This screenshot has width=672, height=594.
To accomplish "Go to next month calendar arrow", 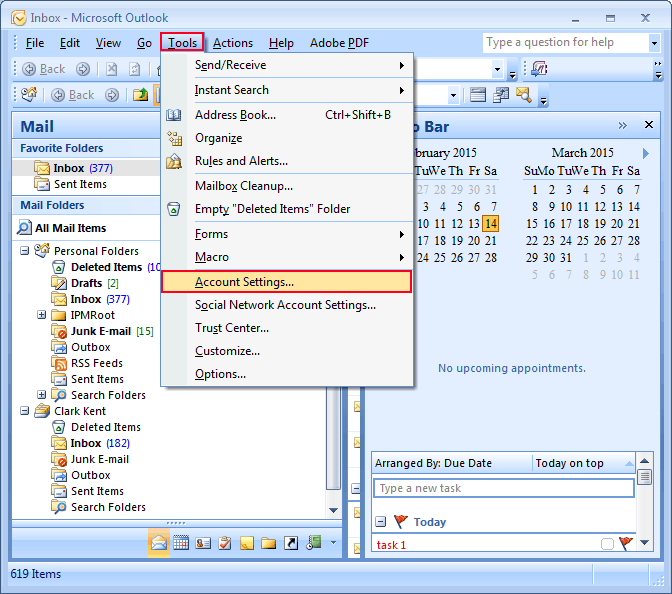I will click(646, 153).
